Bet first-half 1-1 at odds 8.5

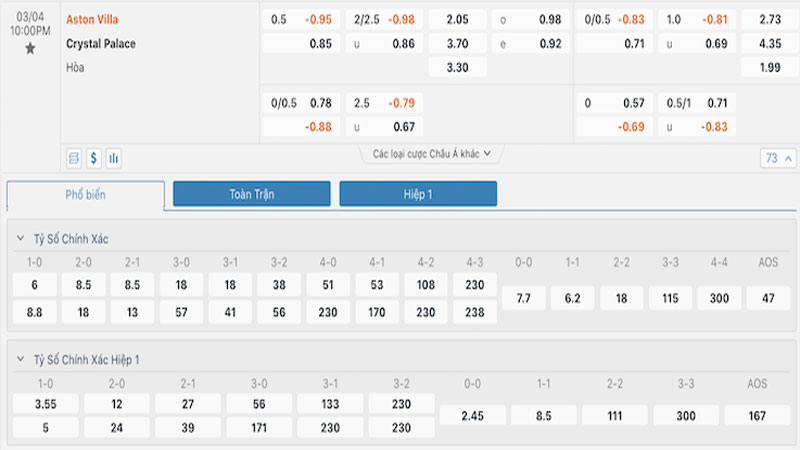[x=544, y=416]
